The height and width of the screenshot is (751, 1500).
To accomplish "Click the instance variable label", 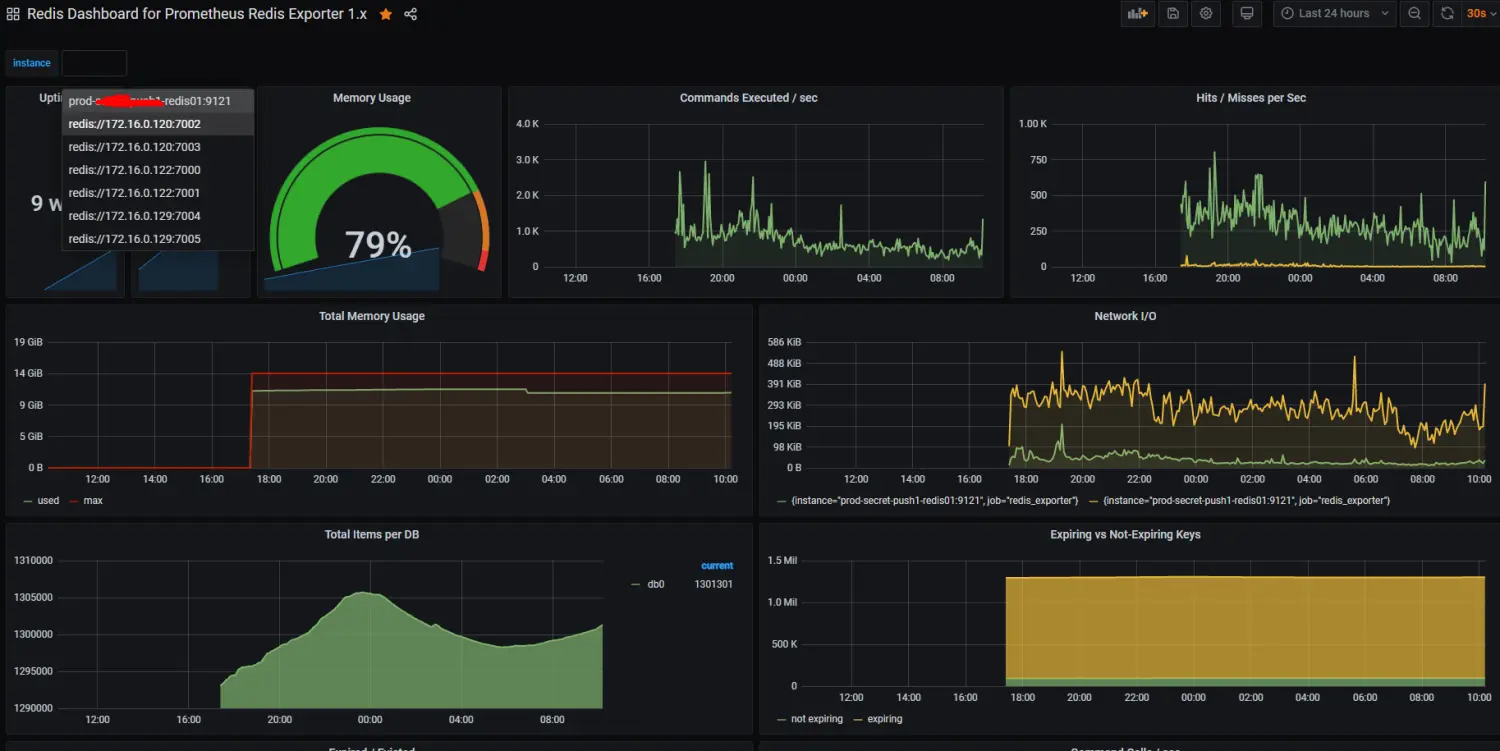I will tap(32, 63).
